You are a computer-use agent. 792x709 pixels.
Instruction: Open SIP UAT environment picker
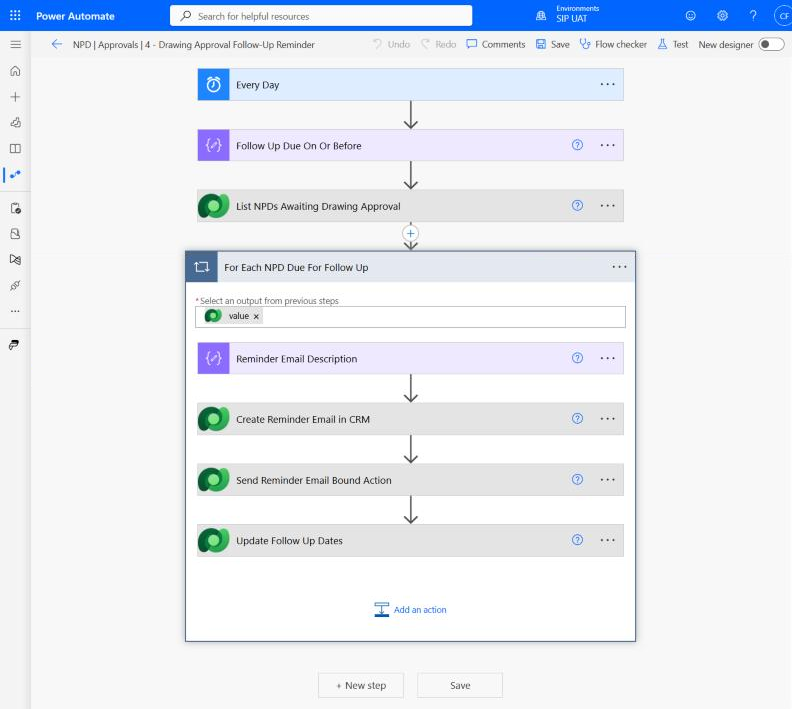[577, 14]
